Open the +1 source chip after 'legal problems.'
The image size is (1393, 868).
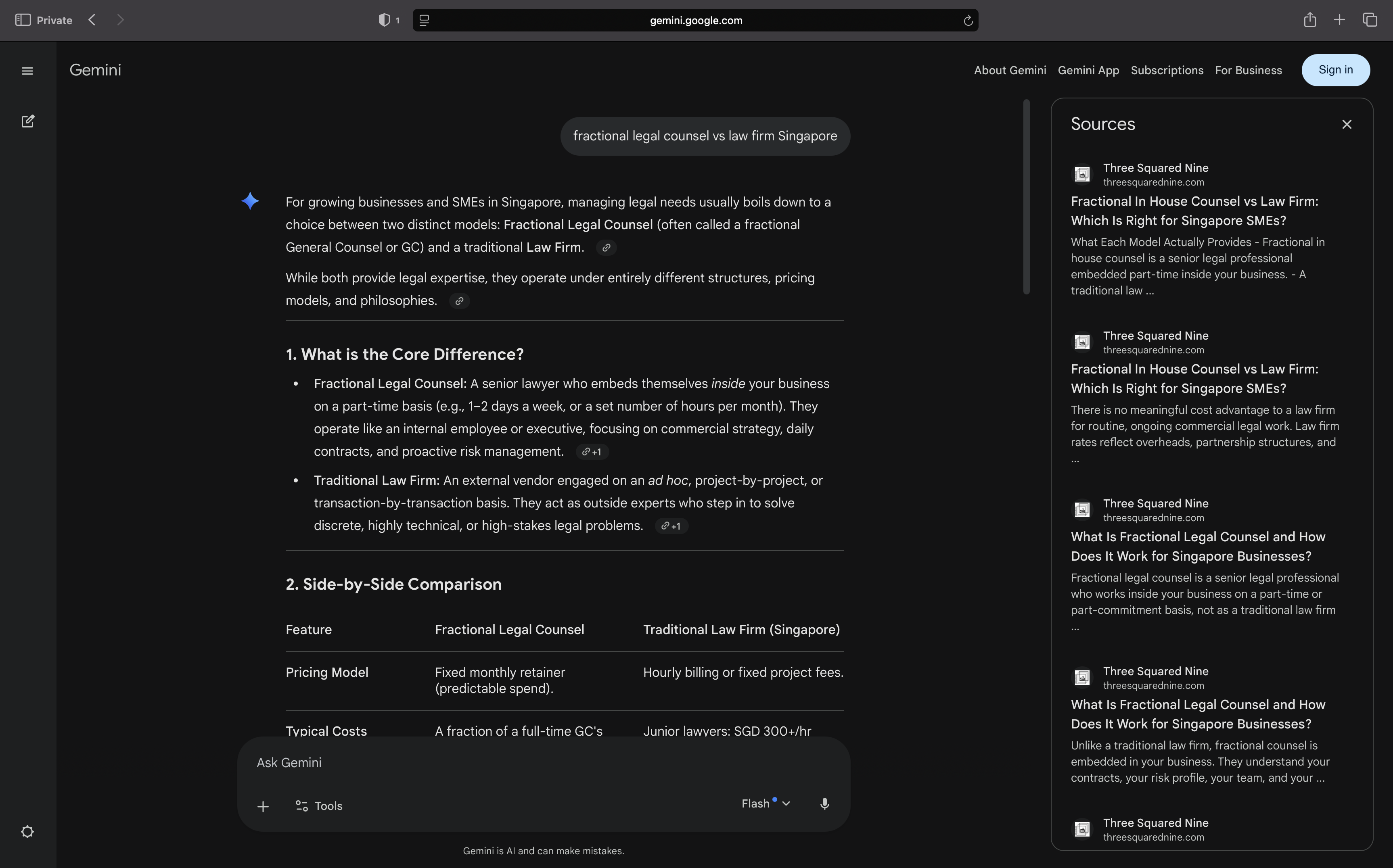point(671,526)
